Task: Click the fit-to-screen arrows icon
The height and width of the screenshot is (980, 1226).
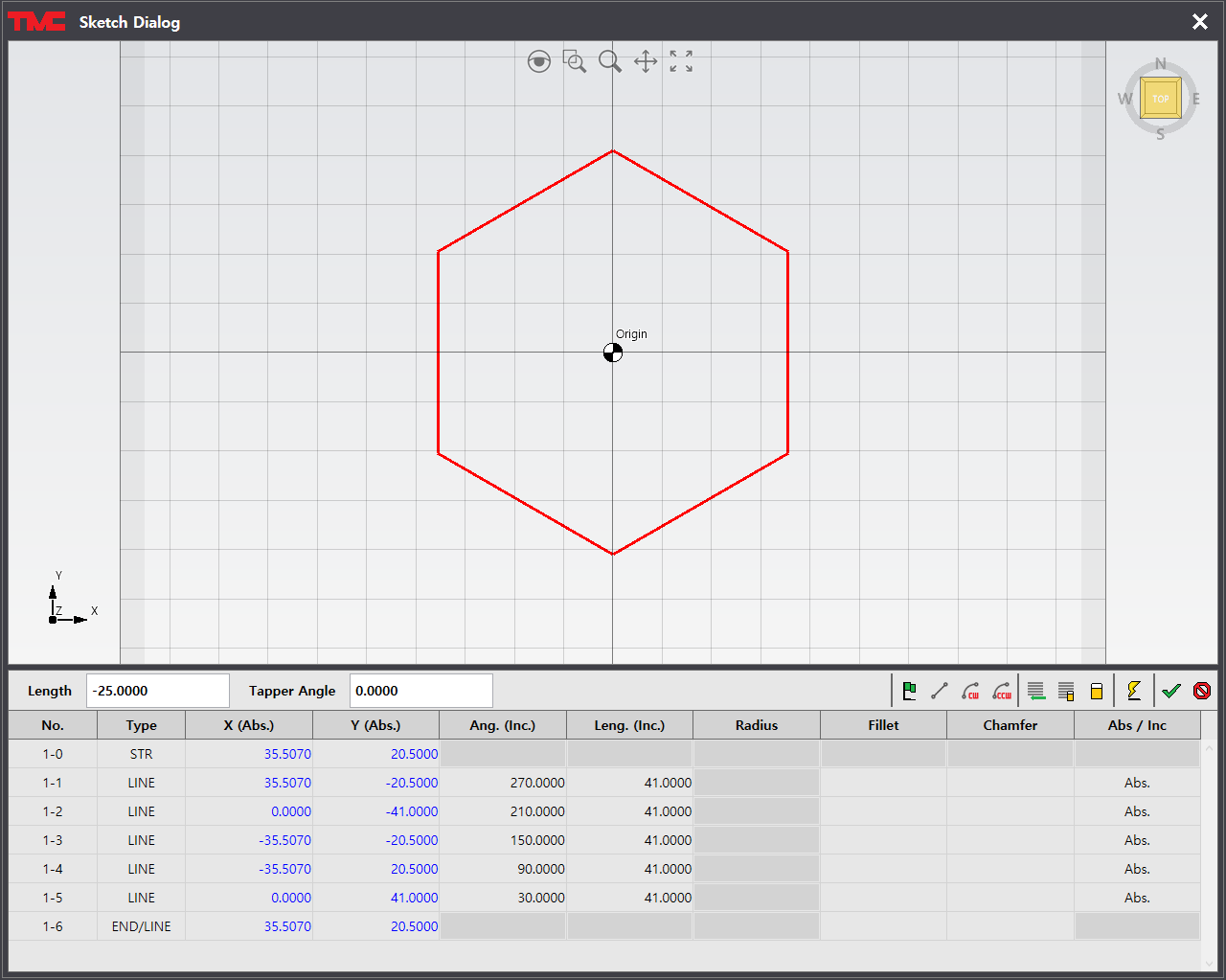Action: pos(681,62)
